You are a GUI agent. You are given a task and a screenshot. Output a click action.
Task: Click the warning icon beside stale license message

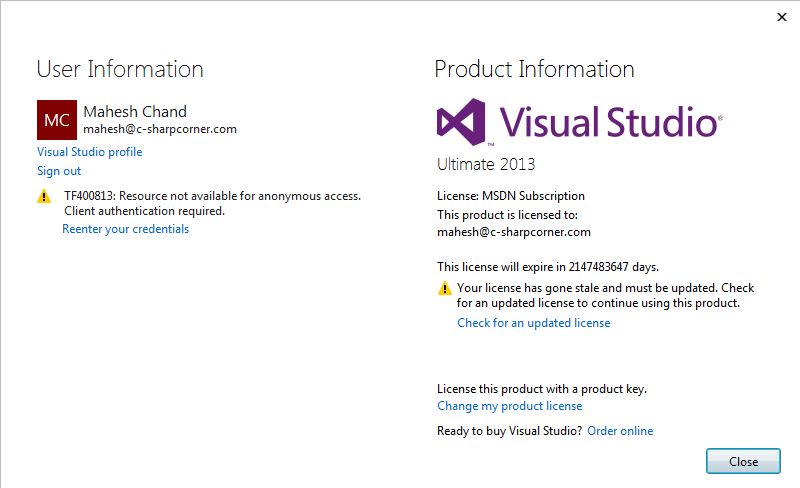click(445, 288)
